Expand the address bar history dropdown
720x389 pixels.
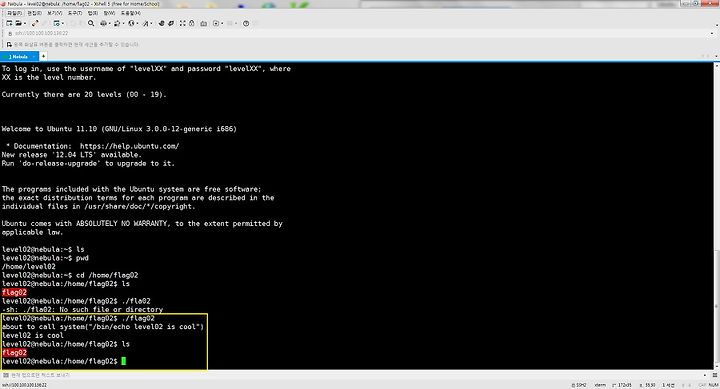(x=712, y=33)
